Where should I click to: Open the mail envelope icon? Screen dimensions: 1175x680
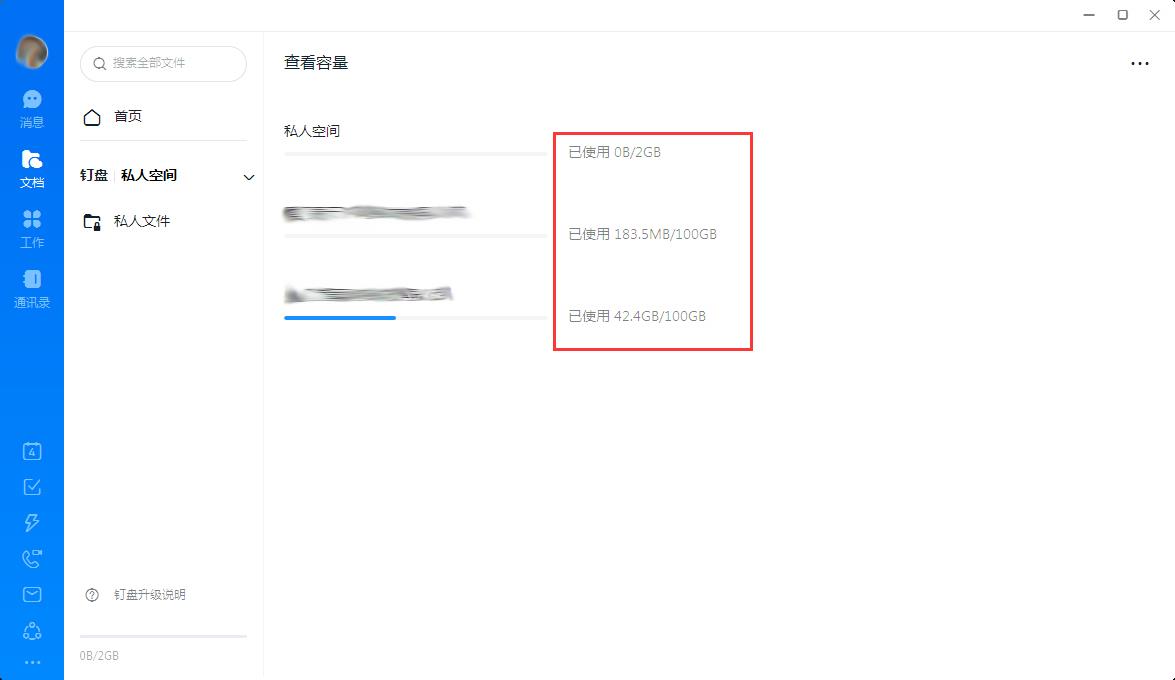(31, 595)
